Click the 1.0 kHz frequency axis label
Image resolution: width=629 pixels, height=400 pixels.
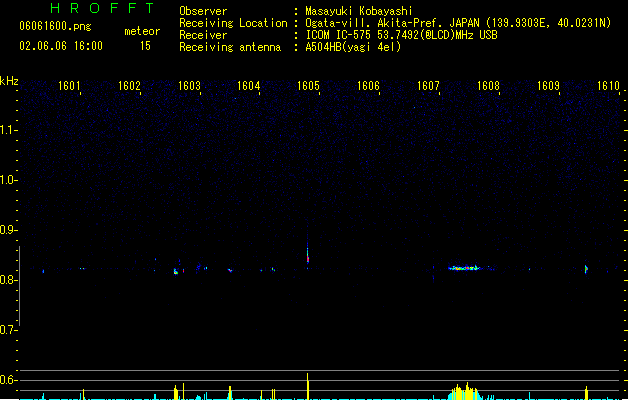click(x=8, y=180)
